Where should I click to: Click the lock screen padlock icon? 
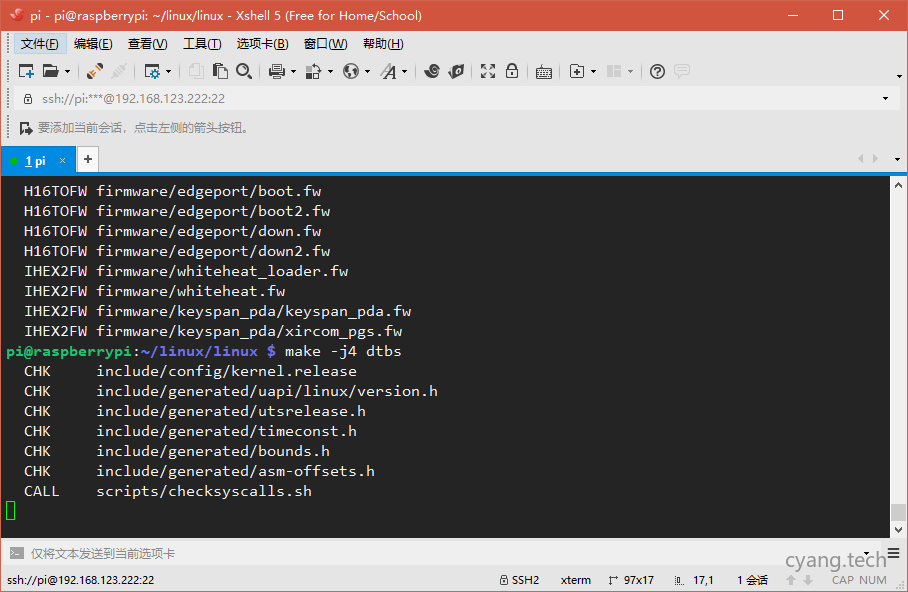click(x=512, y=71)
